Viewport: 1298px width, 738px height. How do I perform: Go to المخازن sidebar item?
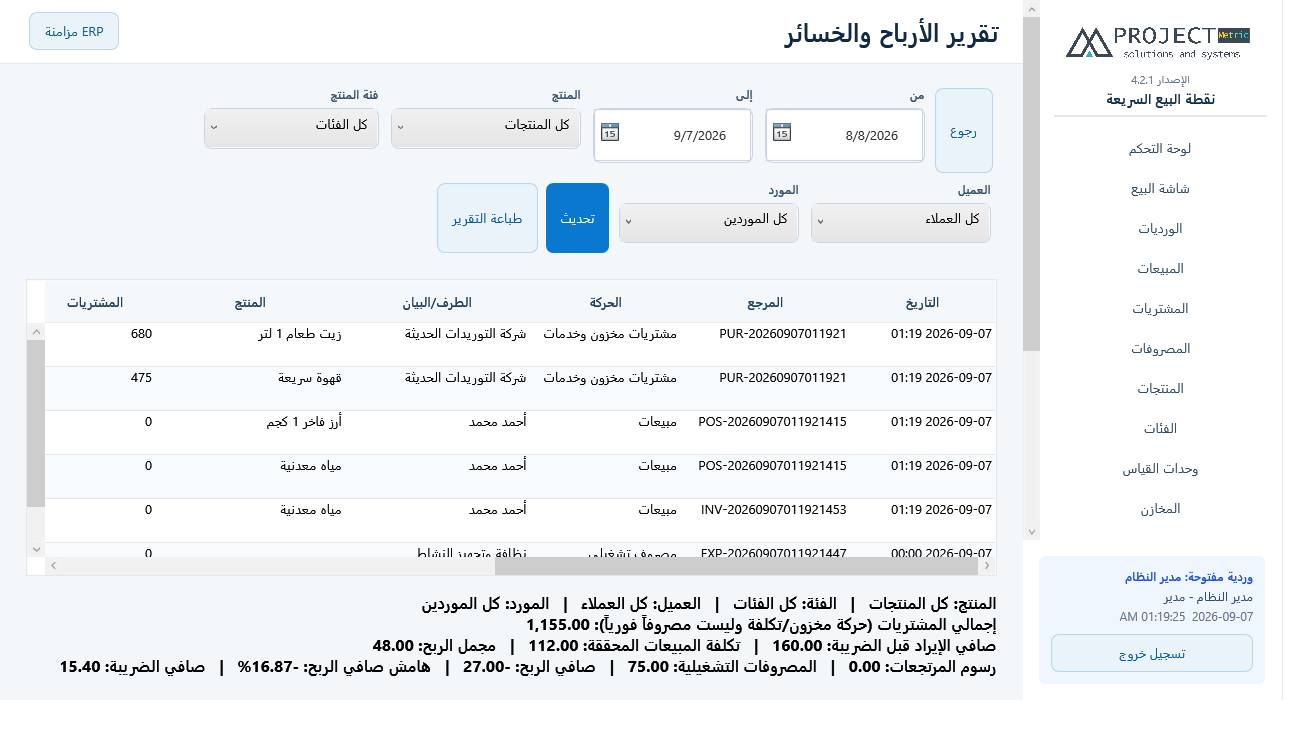pyautogui.click(x=1160, y=508)
